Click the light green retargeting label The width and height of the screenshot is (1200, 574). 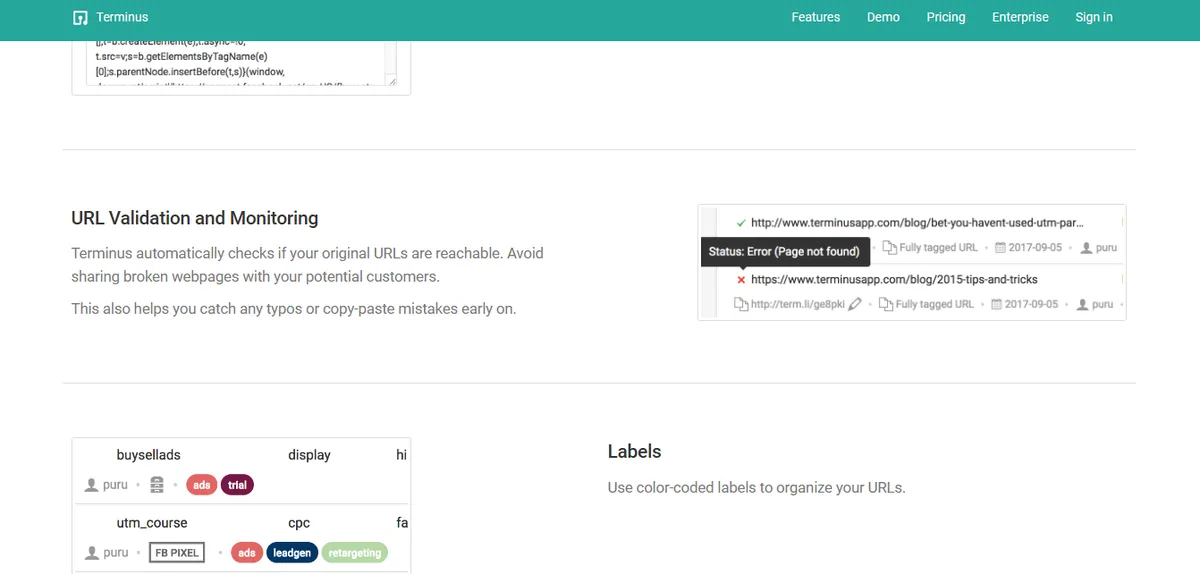[355, 553]
